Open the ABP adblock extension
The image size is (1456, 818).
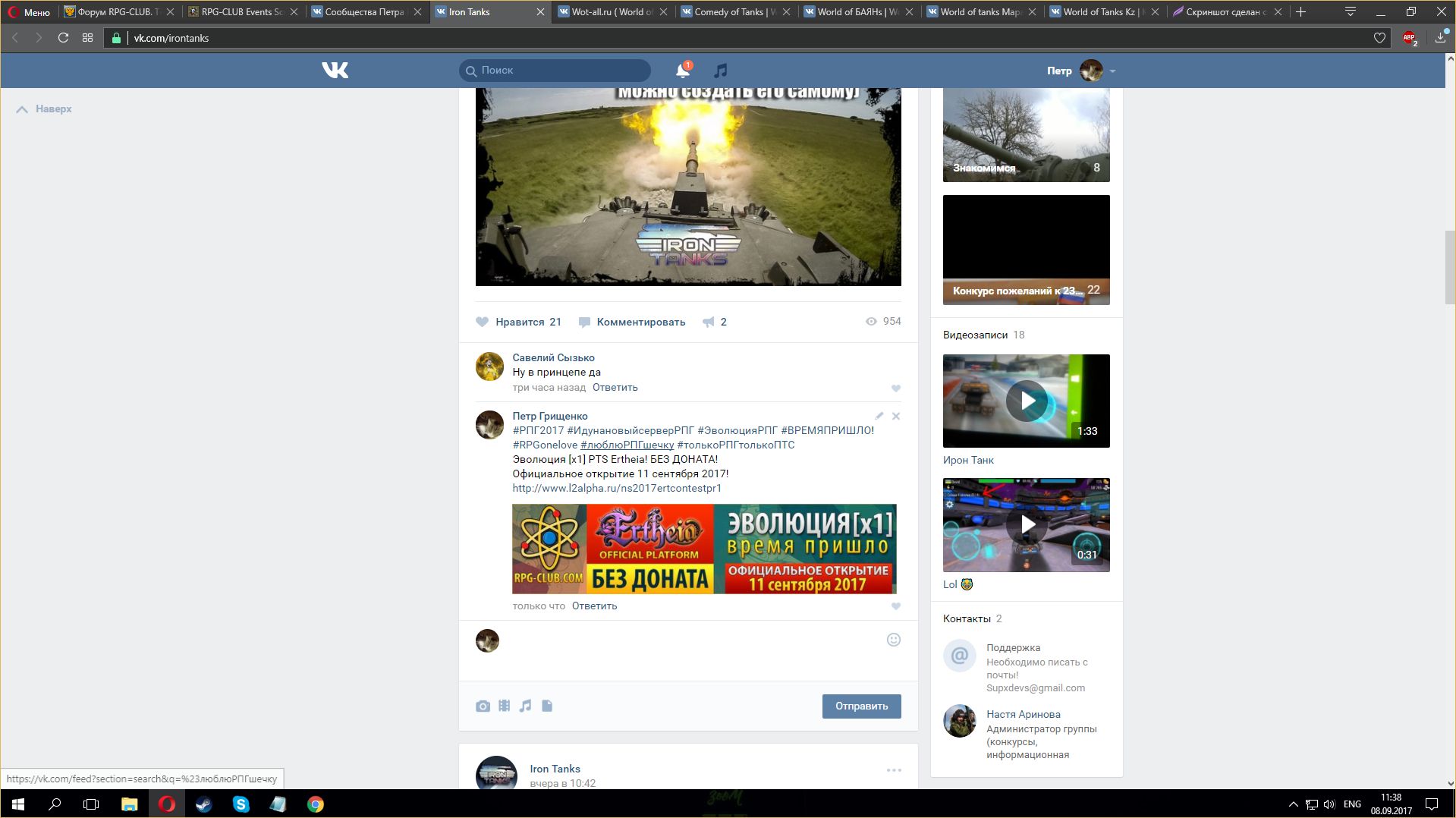1410,38
